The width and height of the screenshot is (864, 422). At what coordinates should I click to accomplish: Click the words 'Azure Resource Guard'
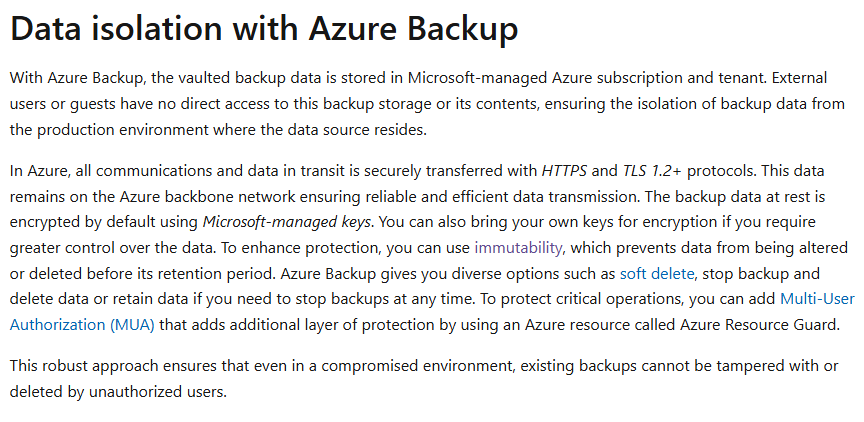tap(759, 324)
